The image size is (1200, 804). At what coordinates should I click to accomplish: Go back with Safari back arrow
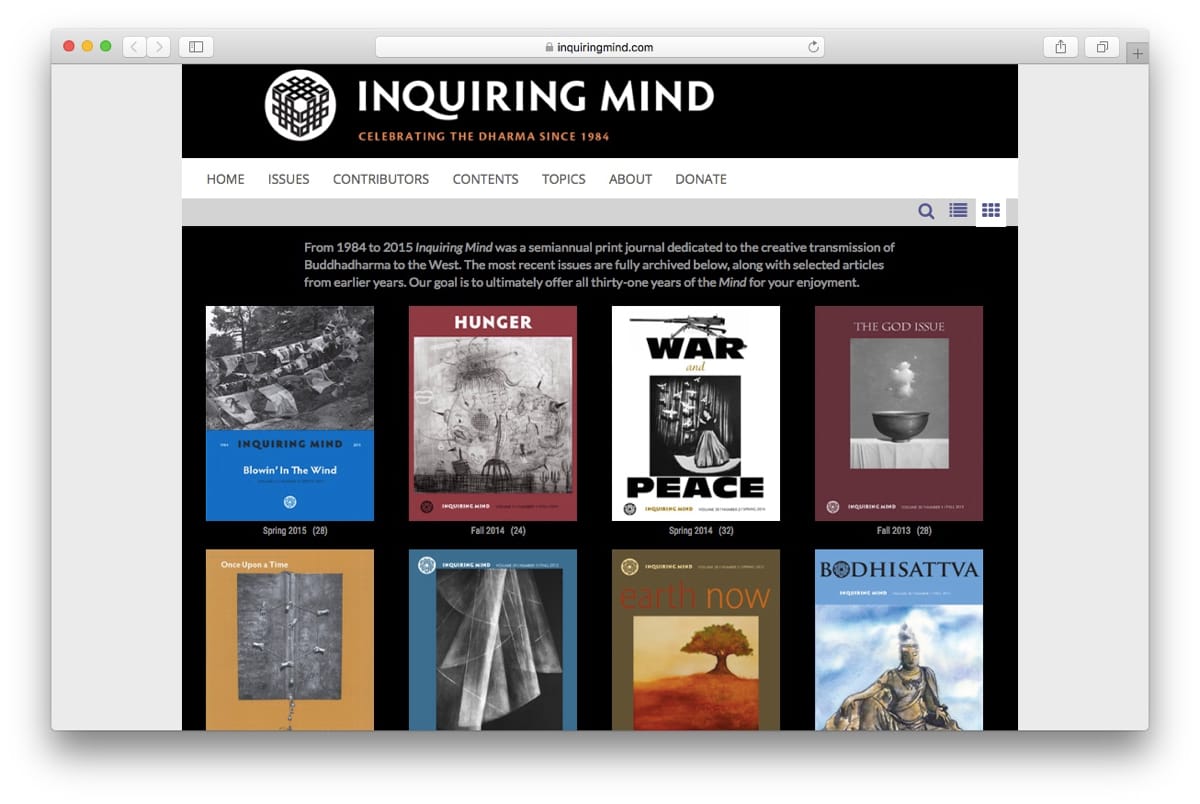135,47
